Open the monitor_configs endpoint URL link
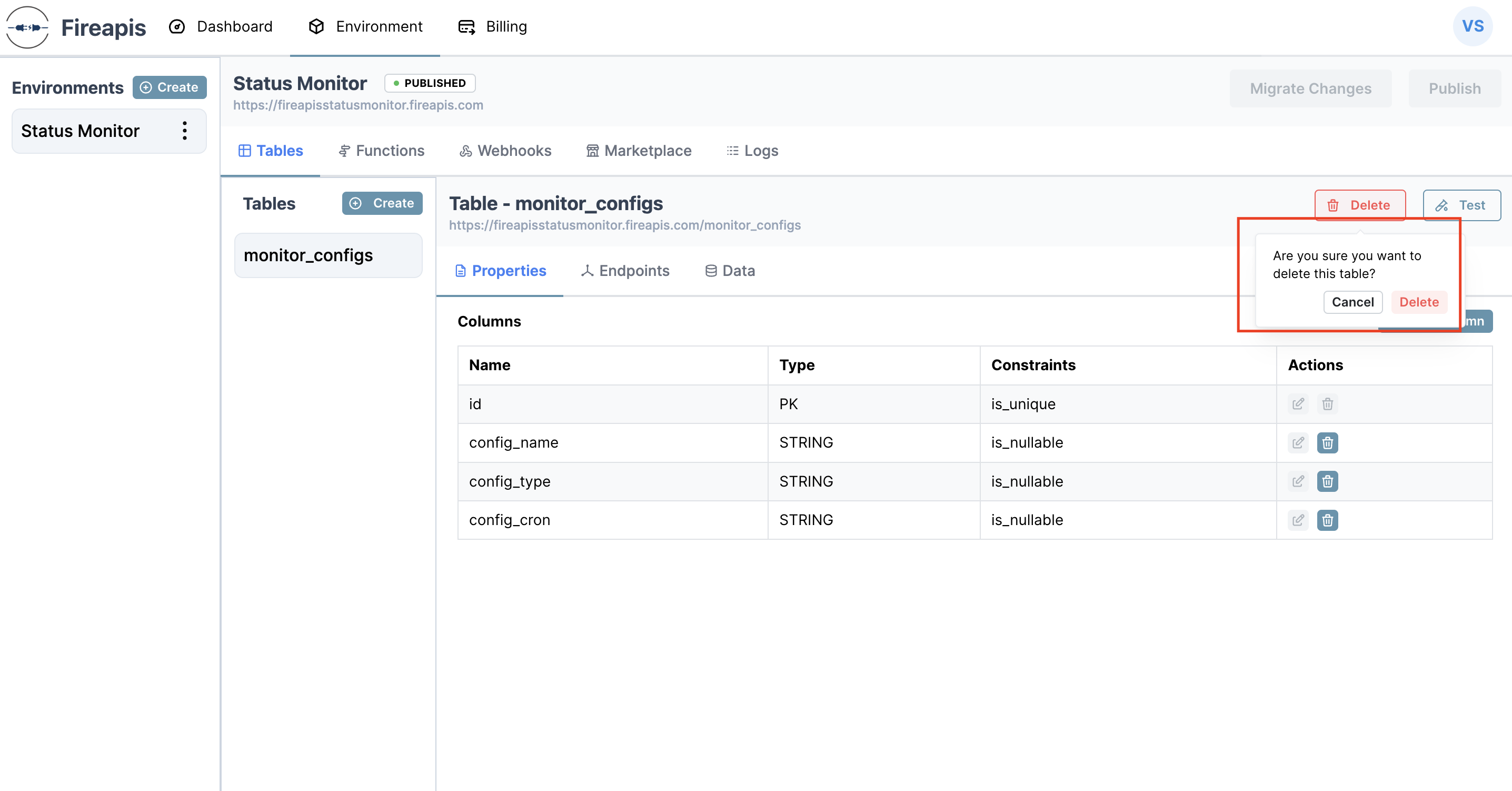Image resolution: width=1512 pixels, height=791 pixels. click(x=624, y=225)
